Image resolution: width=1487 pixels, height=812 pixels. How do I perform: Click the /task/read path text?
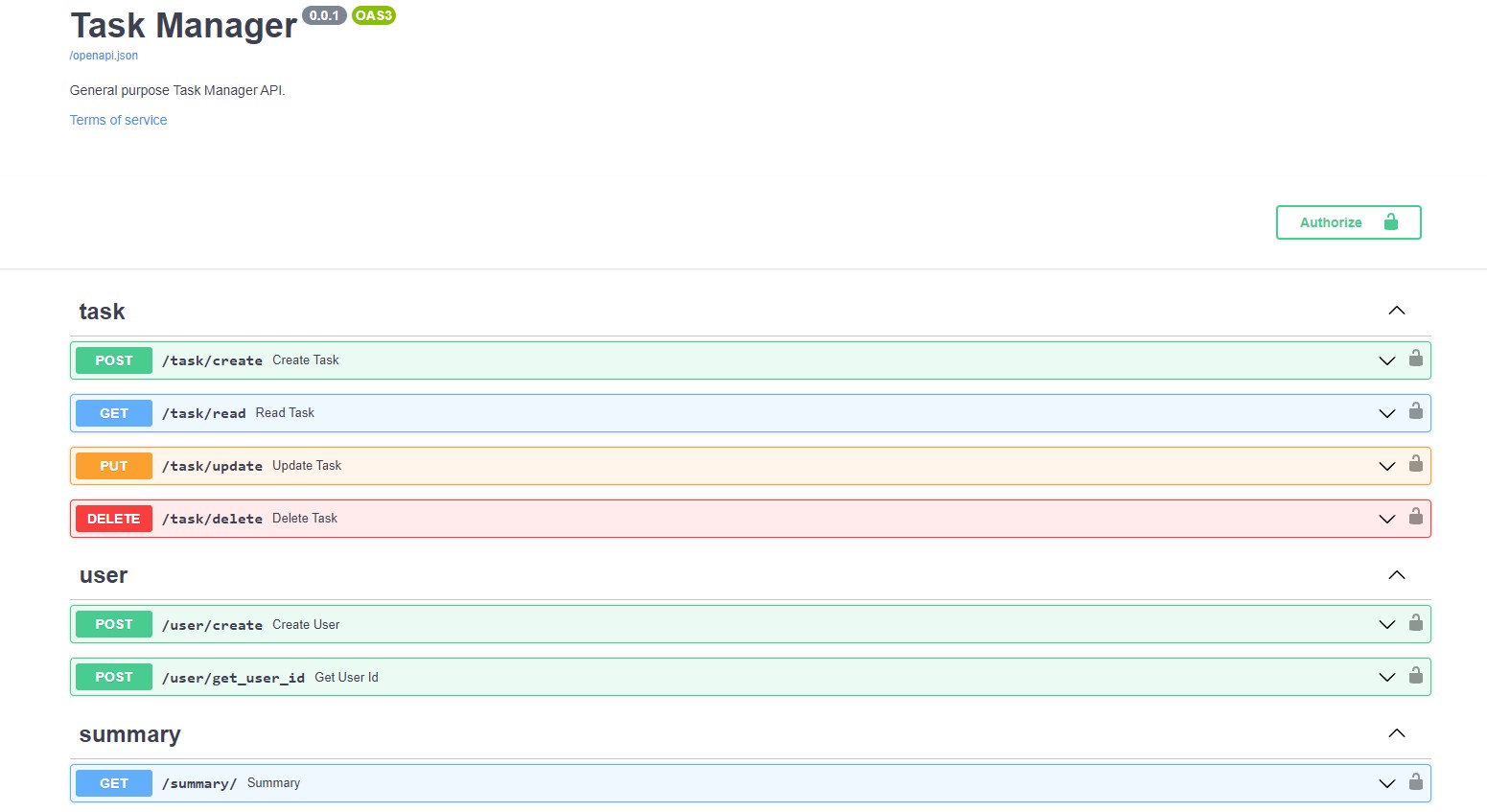[x=203, y=413]
